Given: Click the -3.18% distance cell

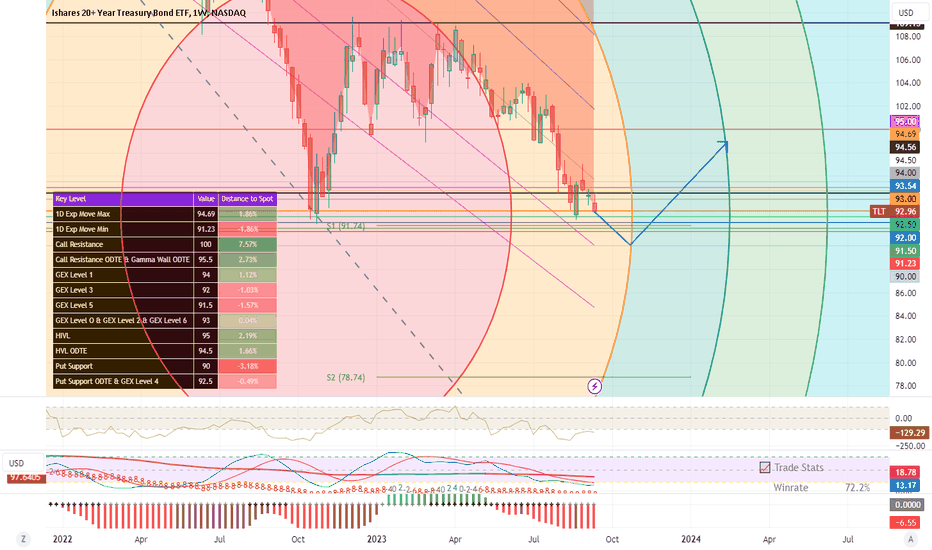Looking at the screenshot, I should (247, 366).
